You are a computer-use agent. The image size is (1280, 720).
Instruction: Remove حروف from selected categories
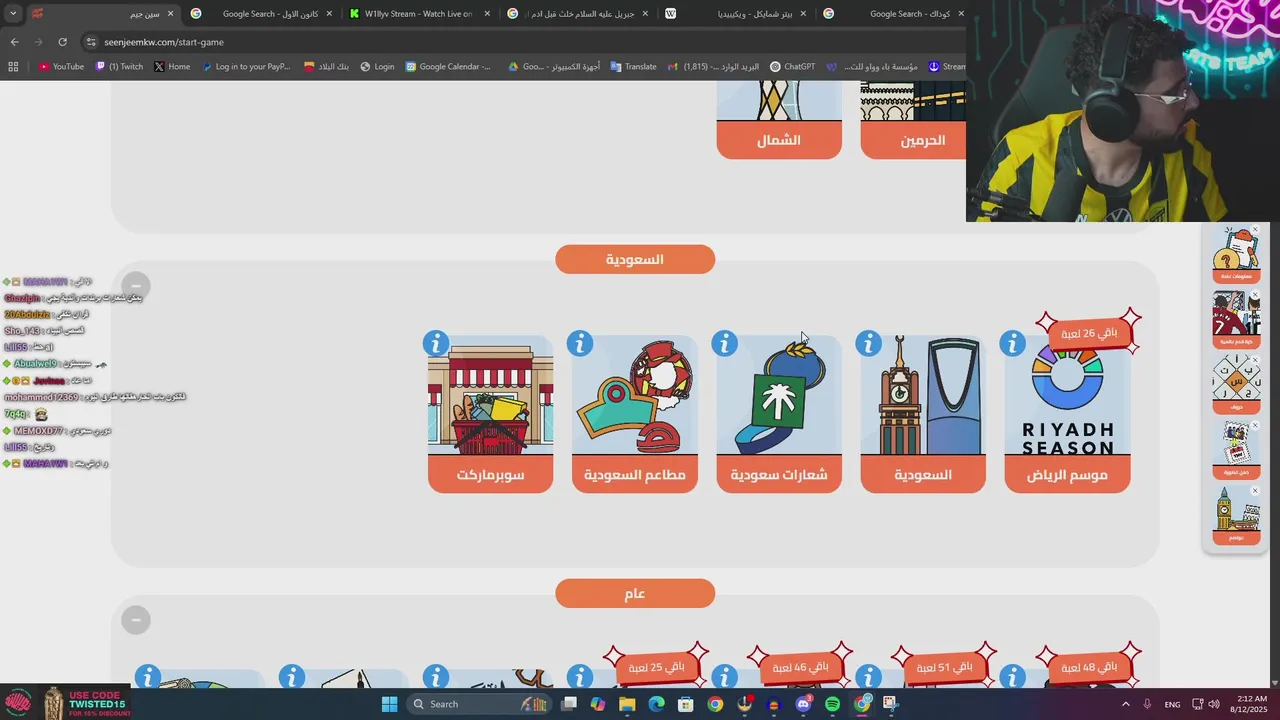[x=1256, y=360]
